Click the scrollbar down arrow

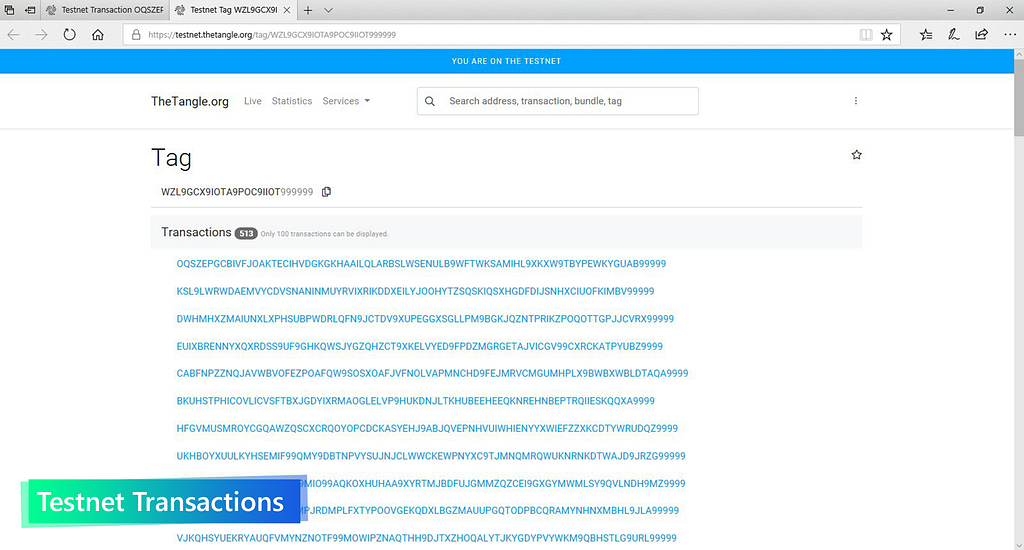click(1019, 545)
